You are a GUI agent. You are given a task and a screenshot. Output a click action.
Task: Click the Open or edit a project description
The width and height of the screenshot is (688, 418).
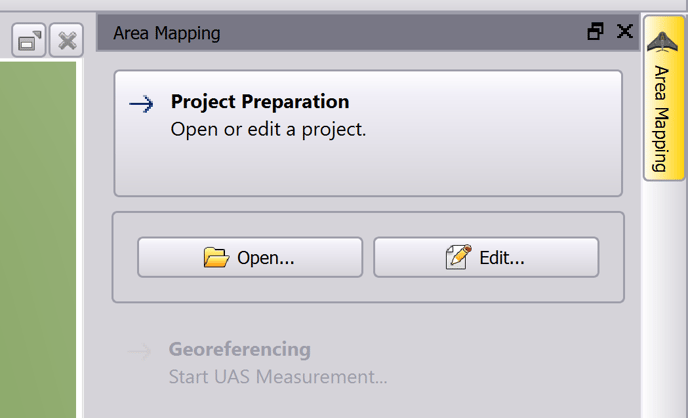click(x=268, y=129)
